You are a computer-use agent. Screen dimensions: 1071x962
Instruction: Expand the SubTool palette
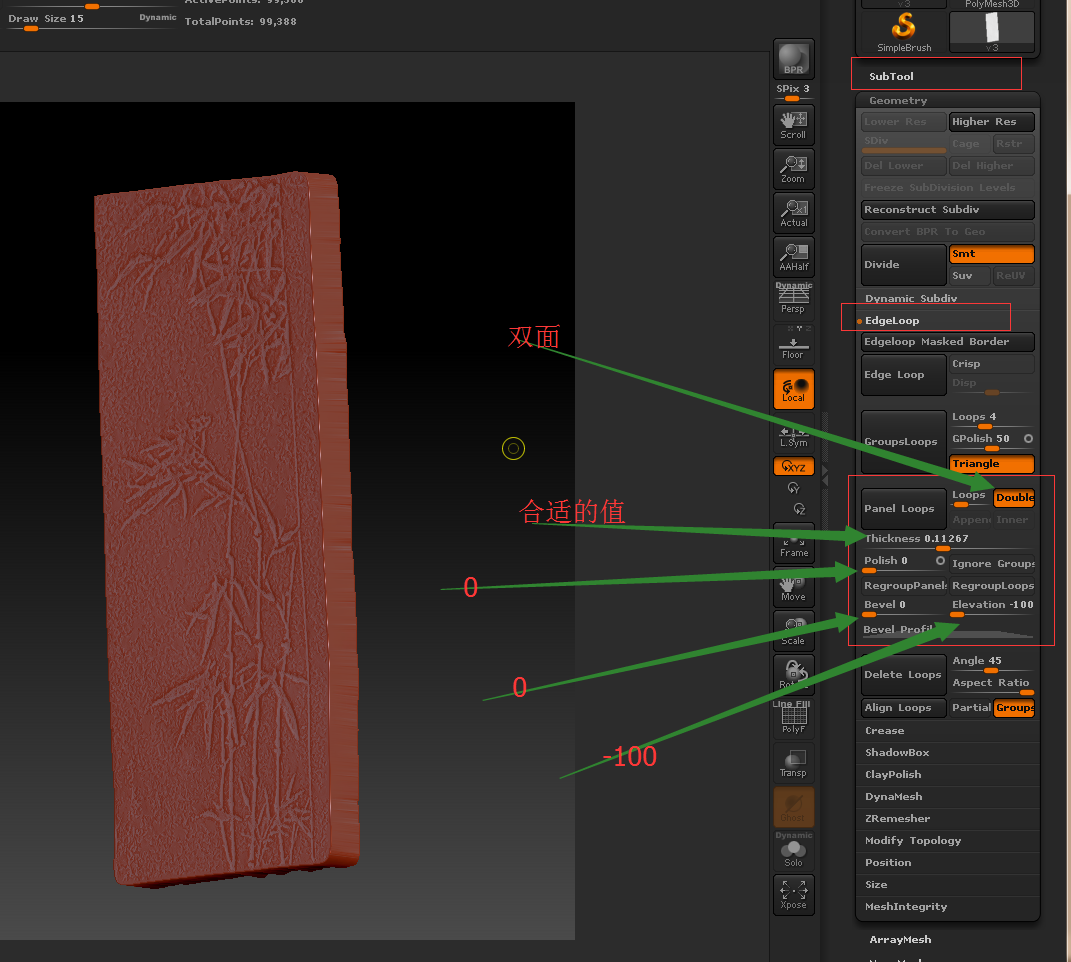(x=891, y=77)
